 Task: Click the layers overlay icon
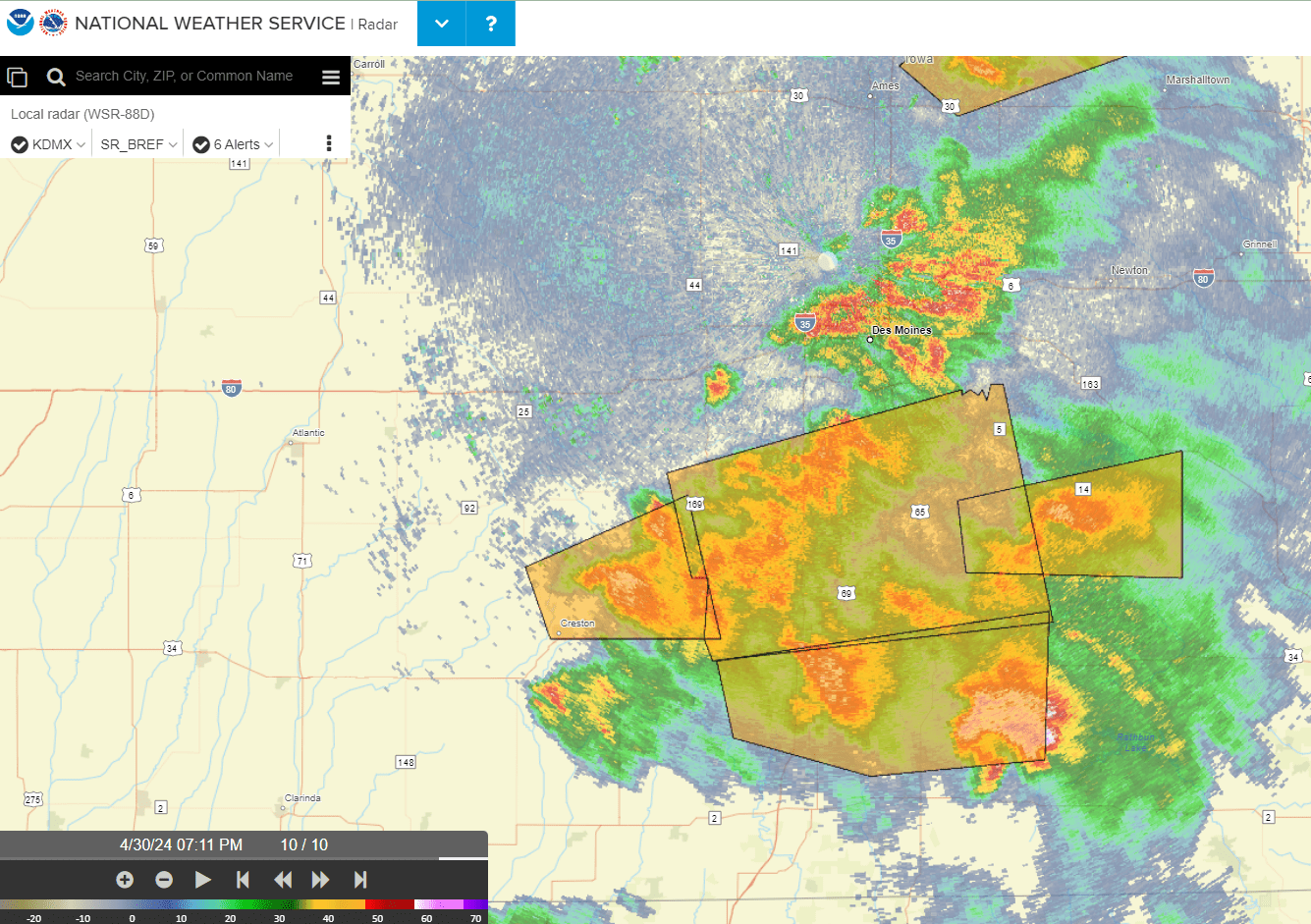click(x=17, y=77)
